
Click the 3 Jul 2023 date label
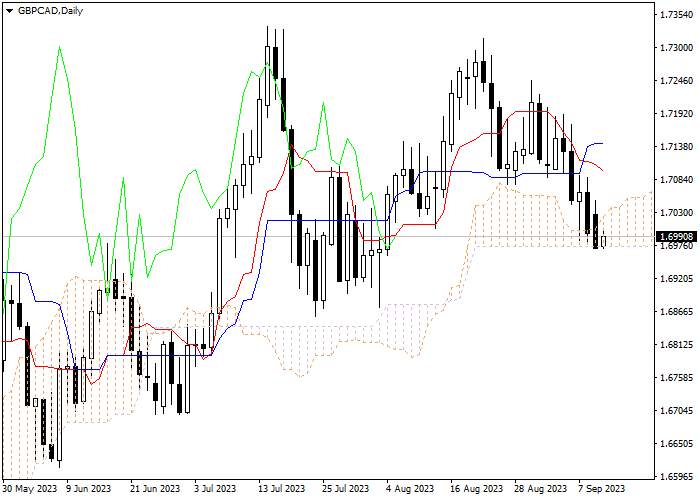tap(216, 489)
